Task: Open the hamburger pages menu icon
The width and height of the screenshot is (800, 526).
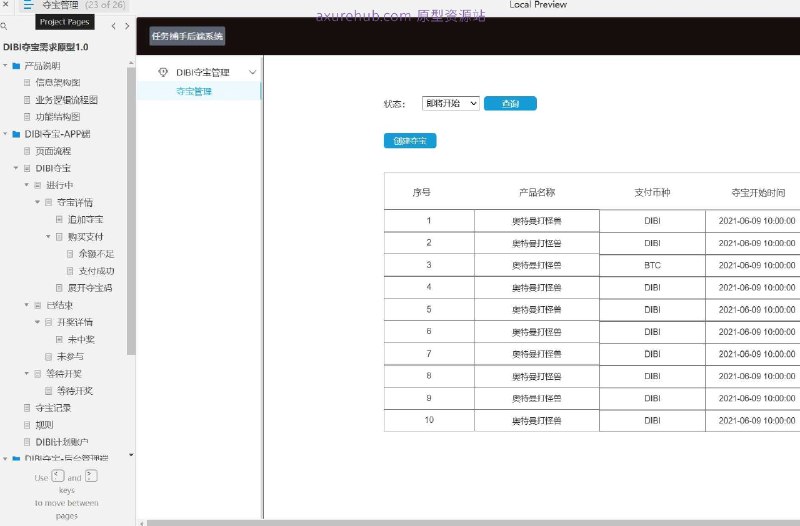Action: [28, 5]
